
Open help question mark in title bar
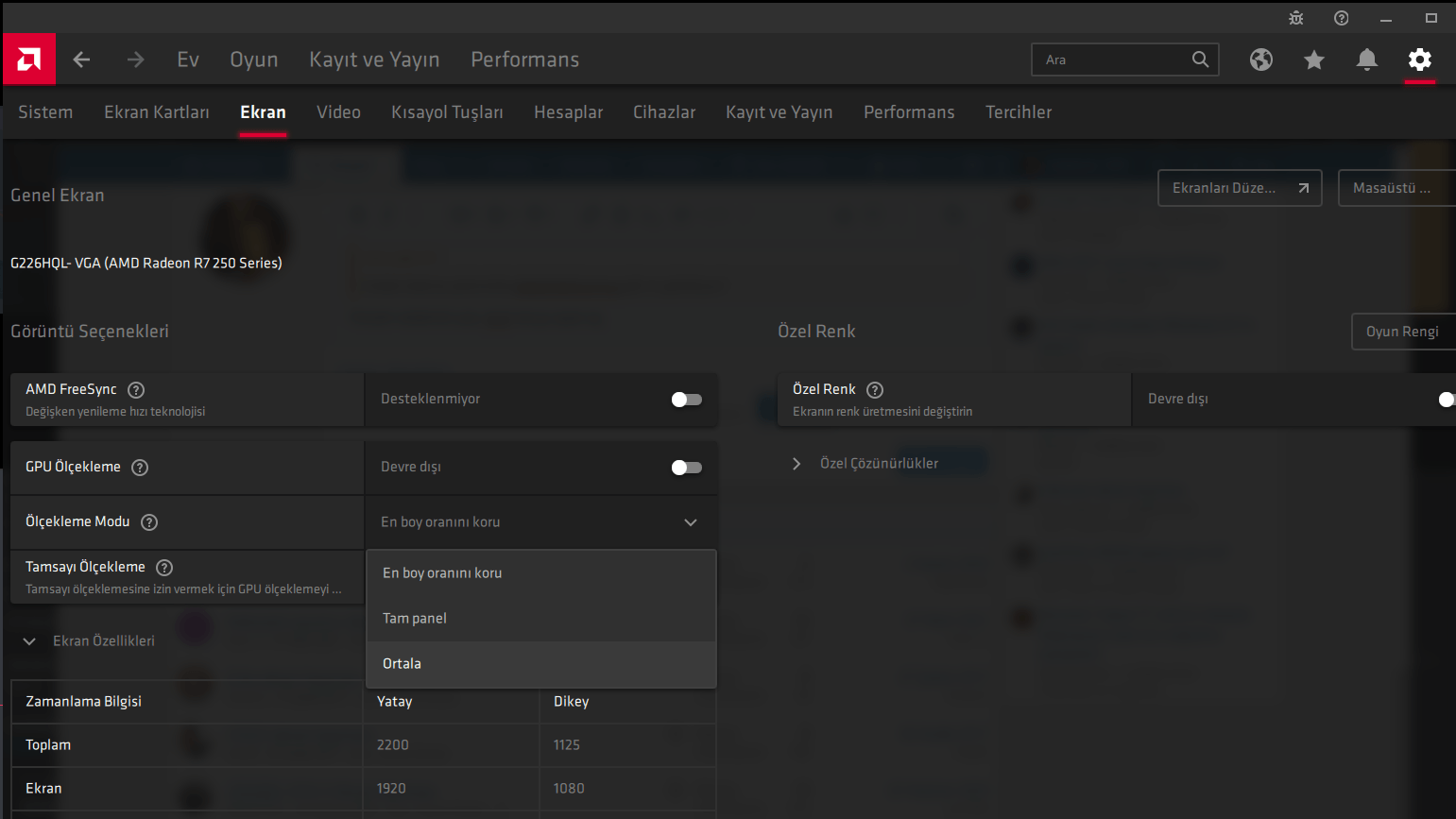[1342, 18]
